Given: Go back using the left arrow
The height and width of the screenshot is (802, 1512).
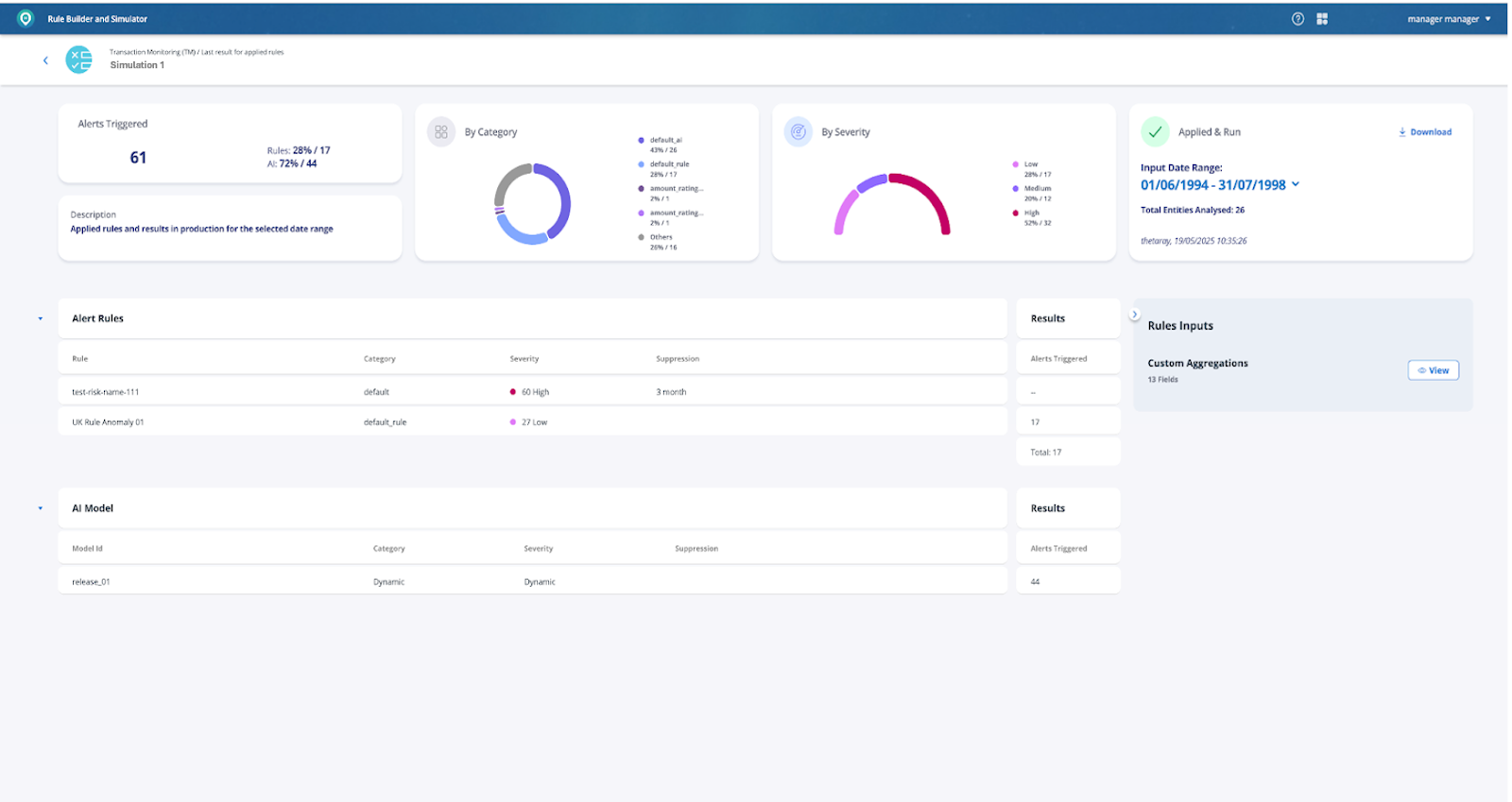Looking at the screenshot, I should (45, 60).
